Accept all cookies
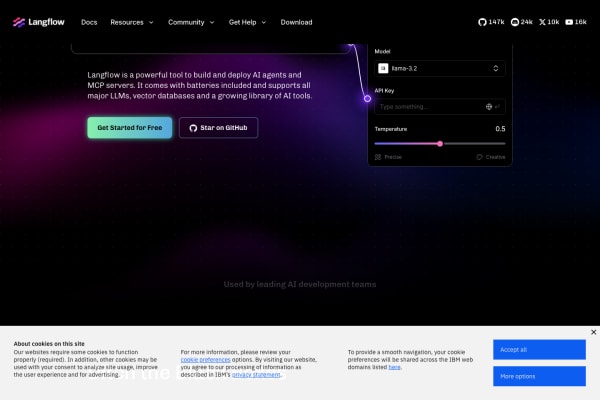 tap(539, 349)
